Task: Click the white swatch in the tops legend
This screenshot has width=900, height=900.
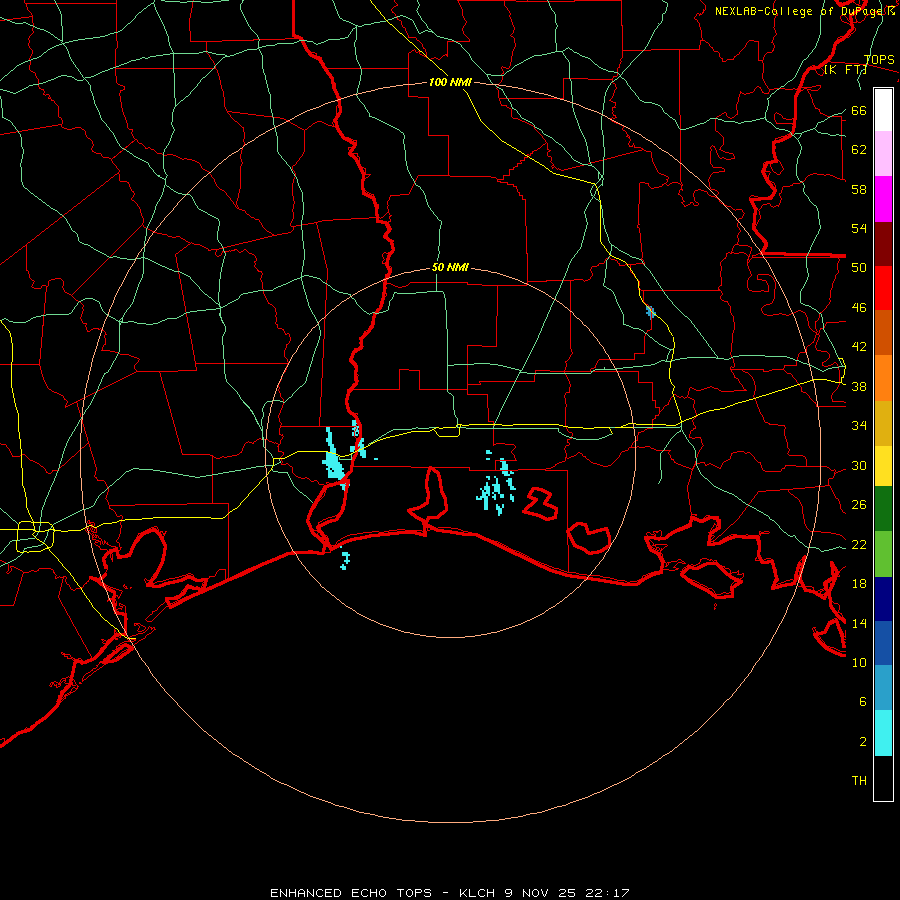Action: (883, 110)
